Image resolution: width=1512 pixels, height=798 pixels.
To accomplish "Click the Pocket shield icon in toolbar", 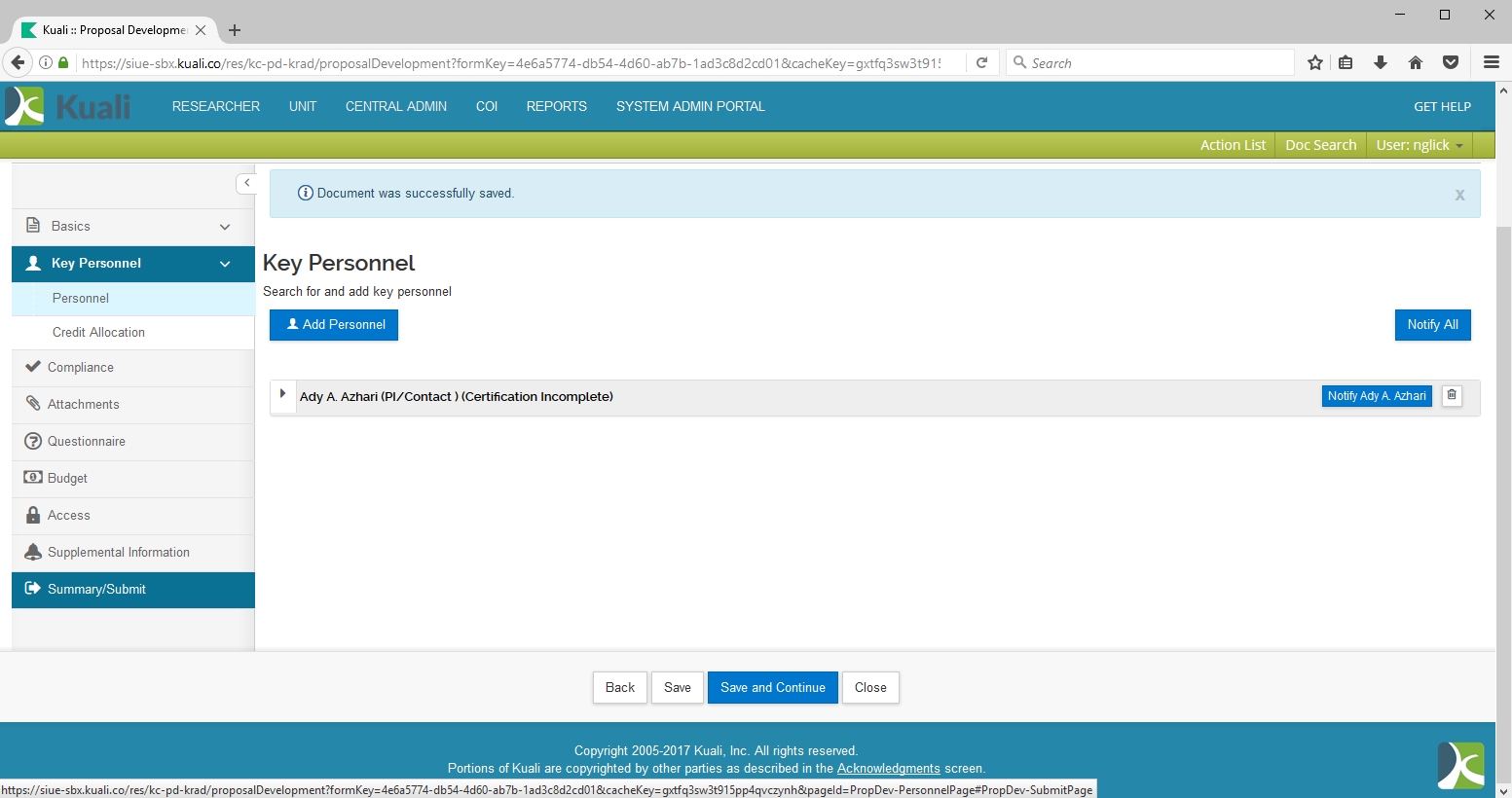I will coord(1451,63).
